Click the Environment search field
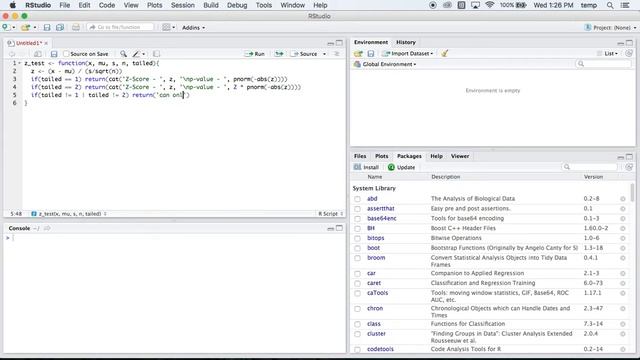Viewport: 640px width, 360px height. click(x=604, y=64)
